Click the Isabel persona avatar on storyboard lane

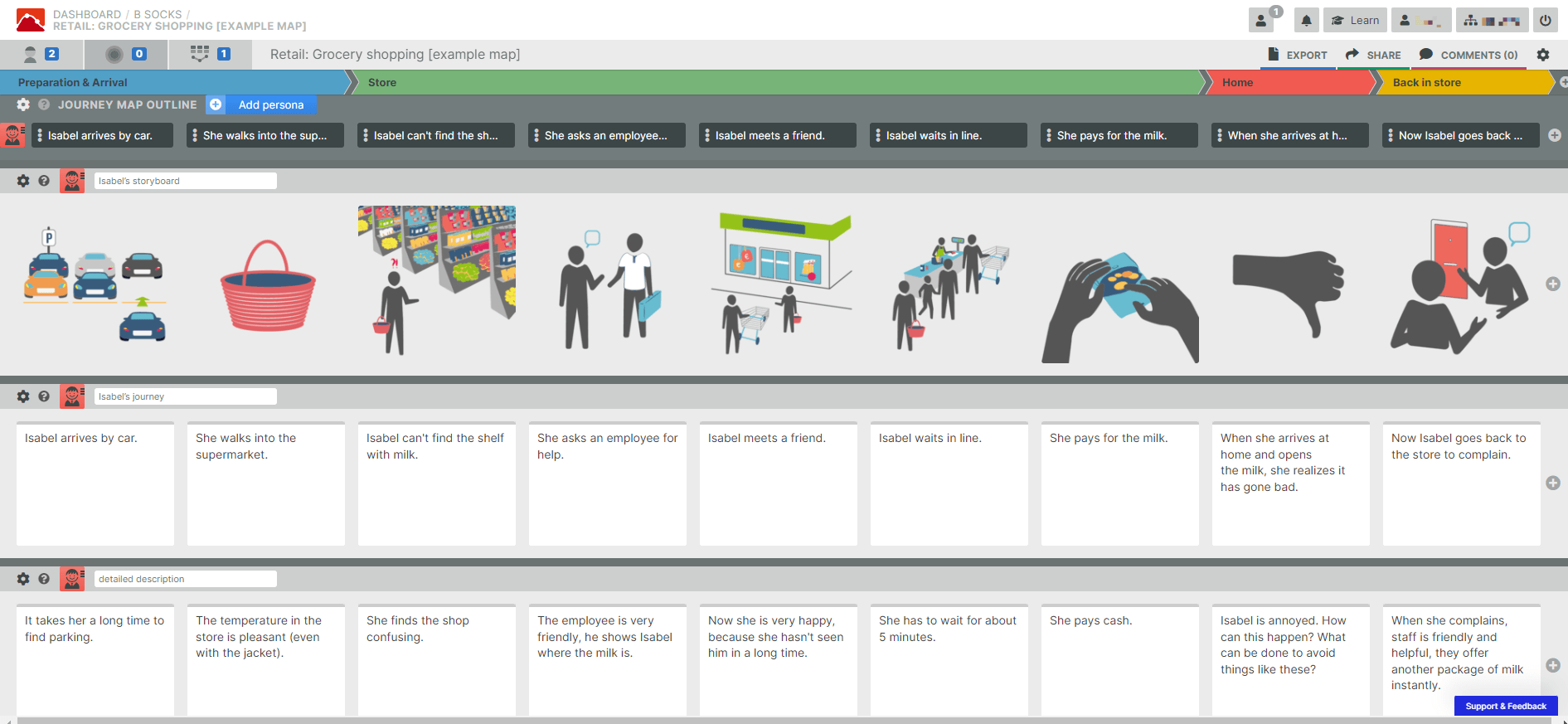tap(72, 181)
